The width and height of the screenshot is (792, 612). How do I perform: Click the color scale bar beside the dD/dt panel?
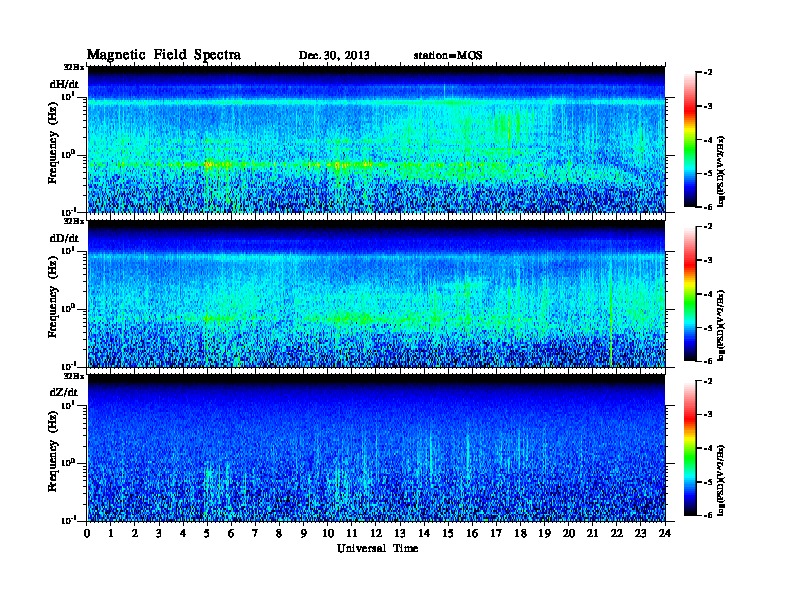tap(690, 293)
